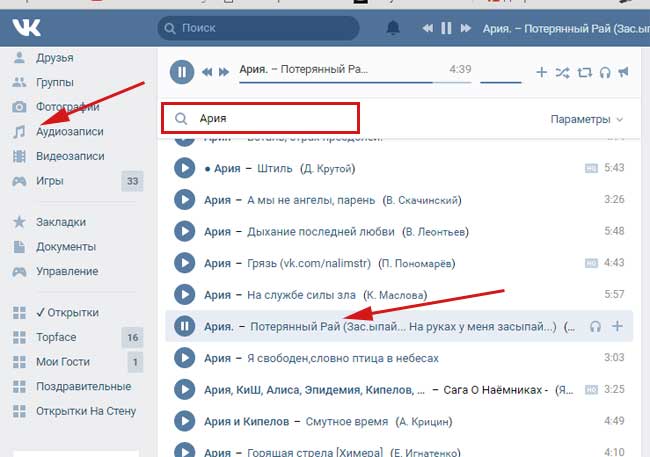This screenshot has width=650, height=457.
Task: Pause playback with the large player button
Action: pos(182,72)
